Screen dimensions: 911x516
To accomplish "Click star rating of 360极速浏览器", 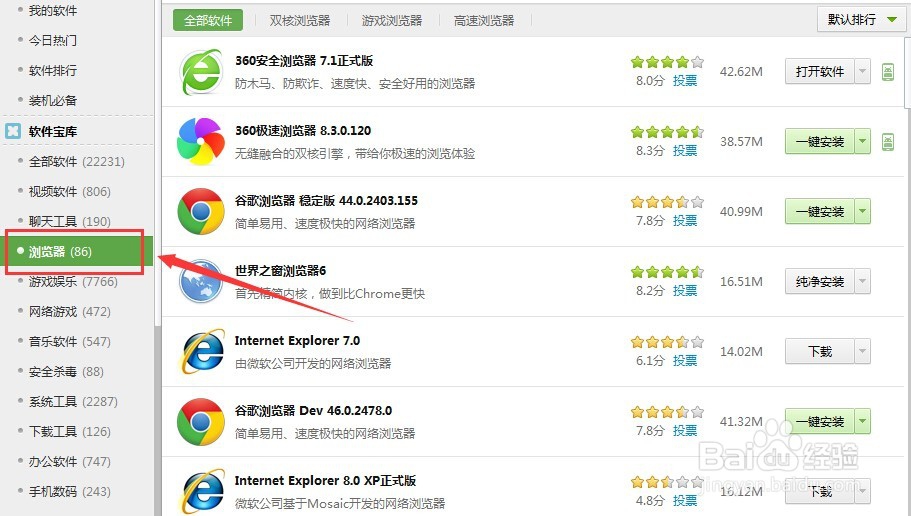I will tap(668, 132).
